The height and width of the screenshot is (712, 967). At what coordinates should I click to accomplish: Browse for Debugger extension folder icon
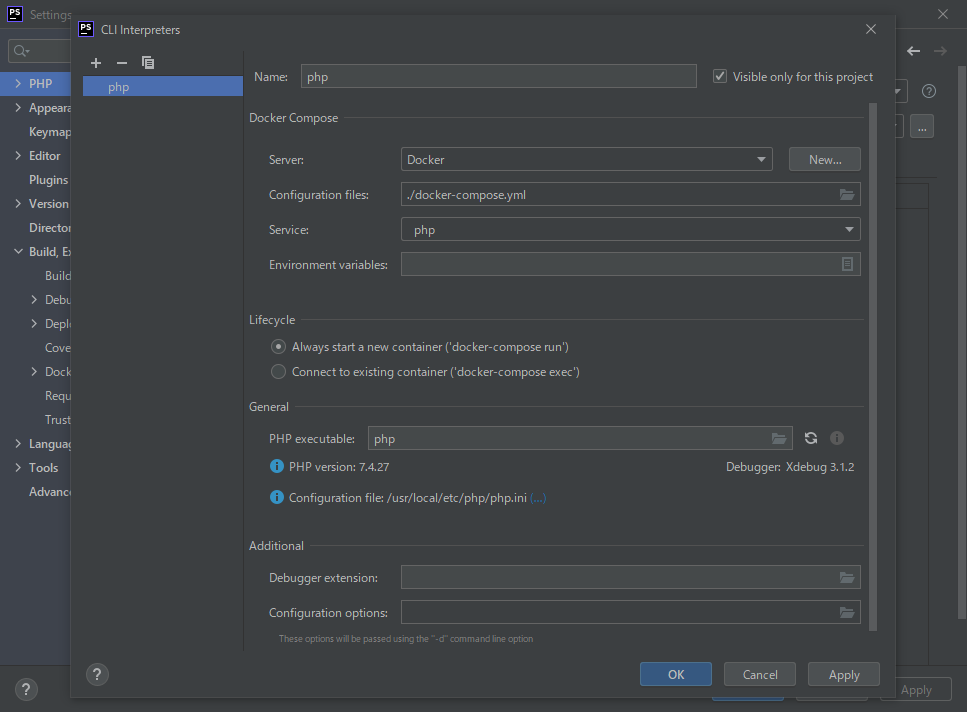tap(847, 578)
